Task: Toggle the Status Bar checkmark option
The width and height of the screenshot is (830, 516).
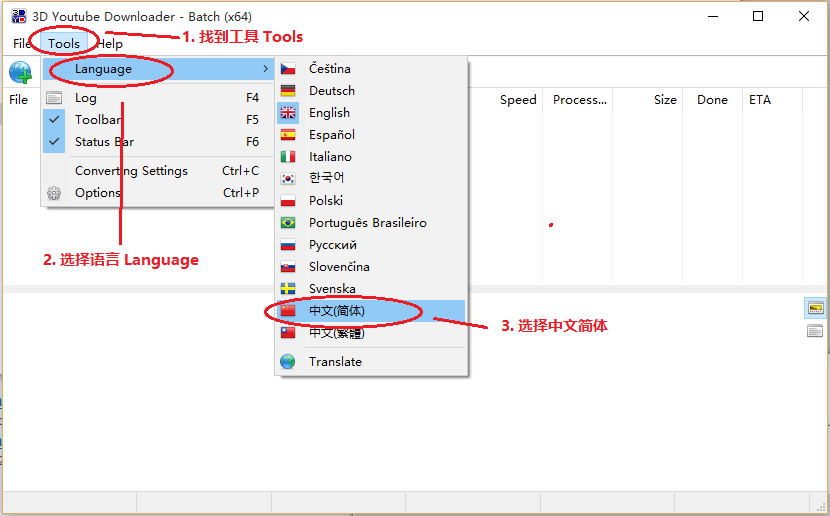Action: [54, 142]
